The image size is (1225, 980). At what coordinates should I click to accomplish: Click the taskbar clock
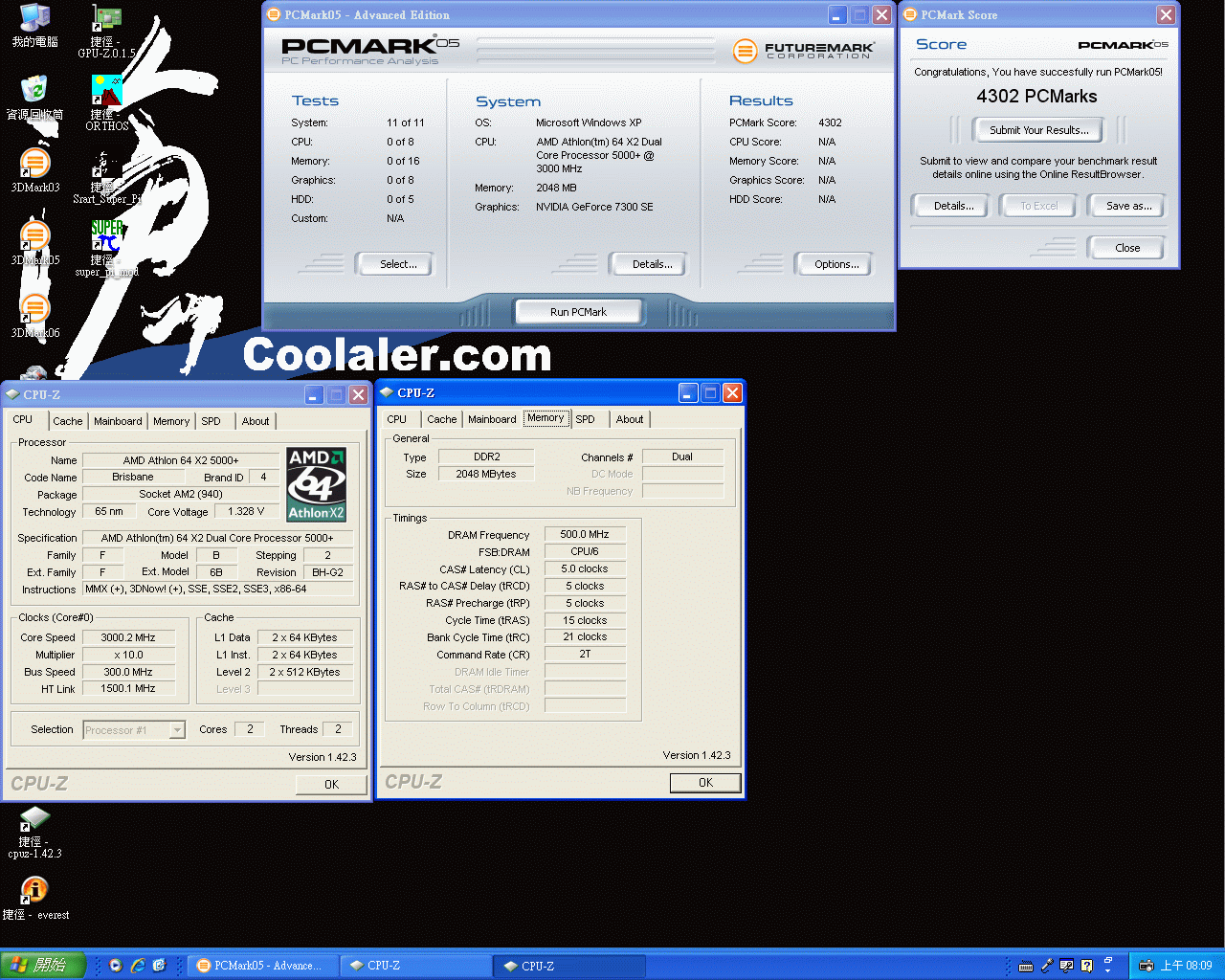[x=1186, y=966]
